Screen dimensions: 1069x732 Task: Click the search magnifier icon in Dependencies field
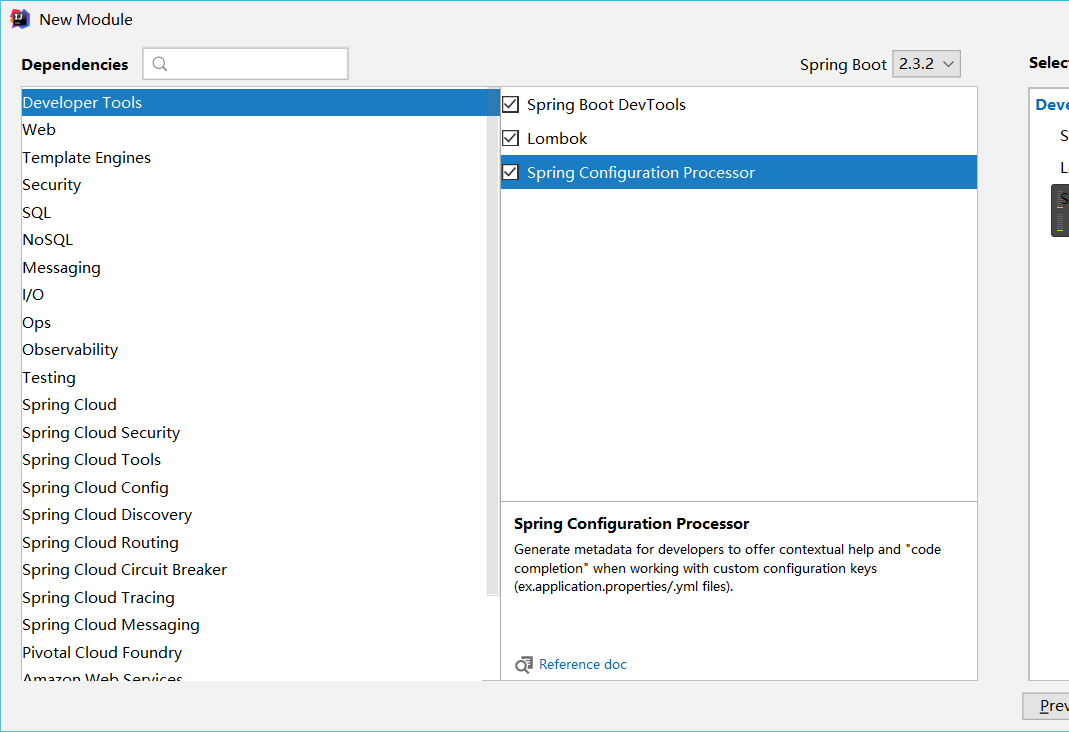[160, 64]
